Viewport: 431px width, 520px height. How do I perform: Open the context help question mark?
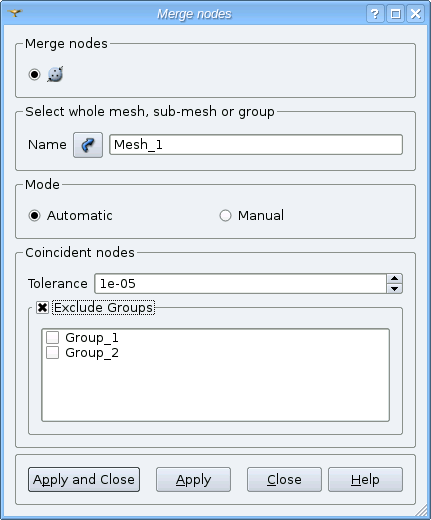pyautogui.click(x=375, y=14)
